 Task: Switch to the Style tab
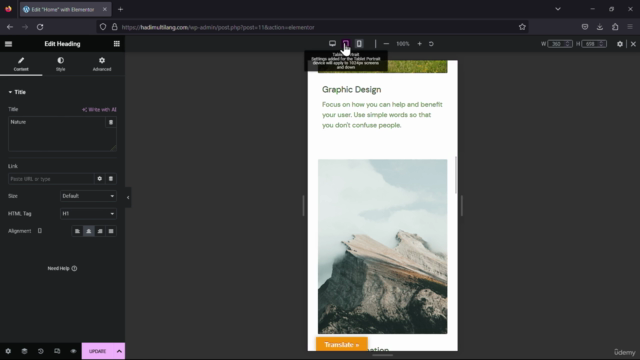60,64
